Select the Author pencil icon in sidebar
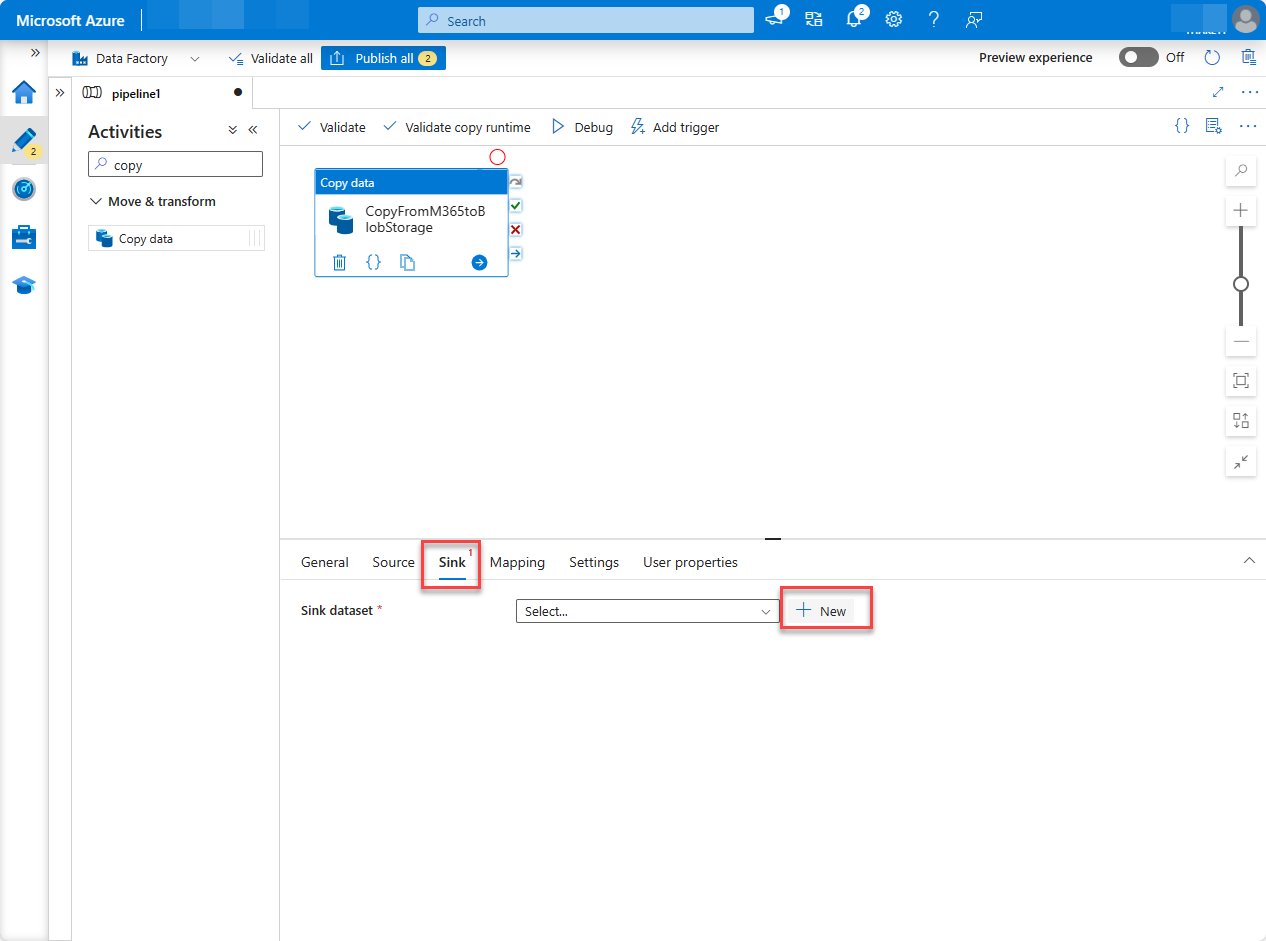 23,140
